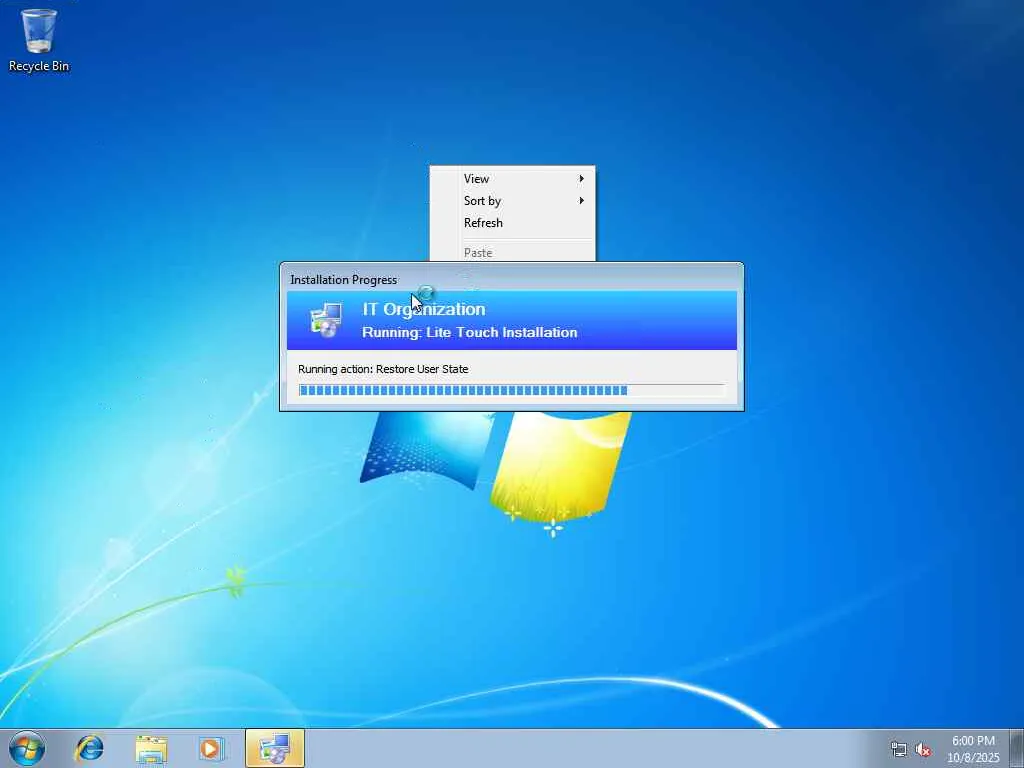The width and height of the screenshot is (1024, 768).
Task: Click 'Running action: Restore User State' text
Action: (x=383, y=369)
